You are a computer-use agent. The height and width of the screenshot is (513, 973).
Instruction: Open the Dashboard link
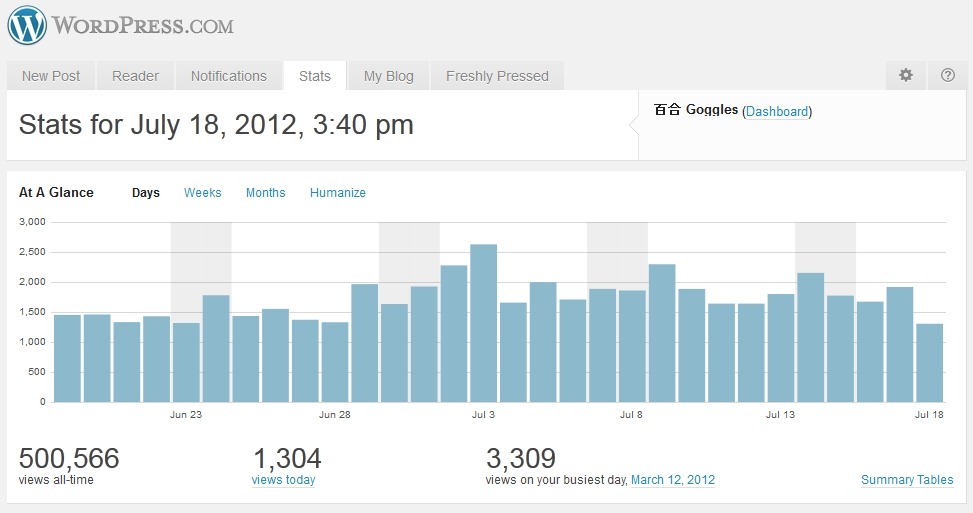[x=777, y=112]
